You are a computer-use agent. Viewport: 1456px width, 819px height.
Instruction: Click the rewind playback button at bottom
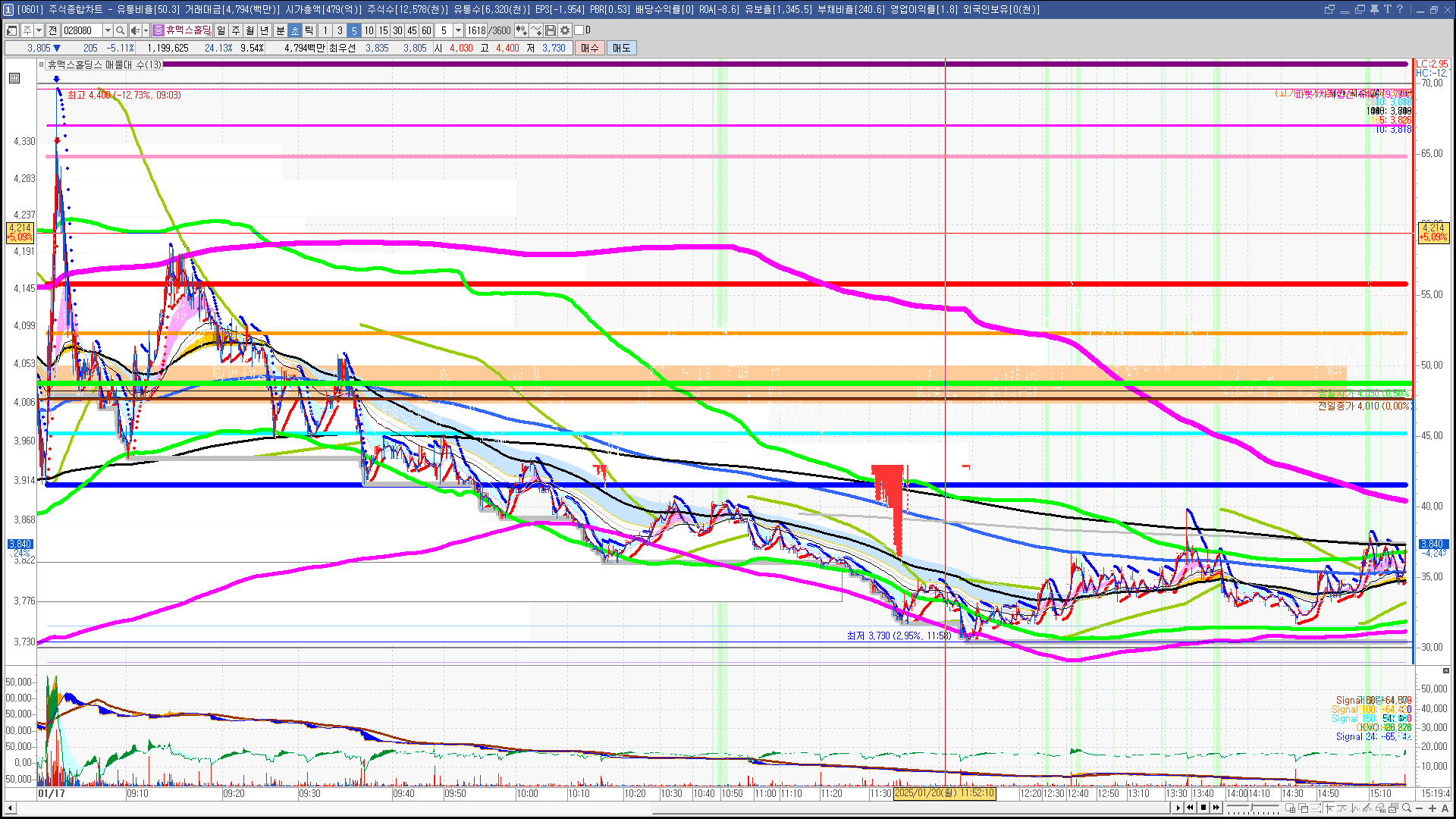tap(1190, 808)
